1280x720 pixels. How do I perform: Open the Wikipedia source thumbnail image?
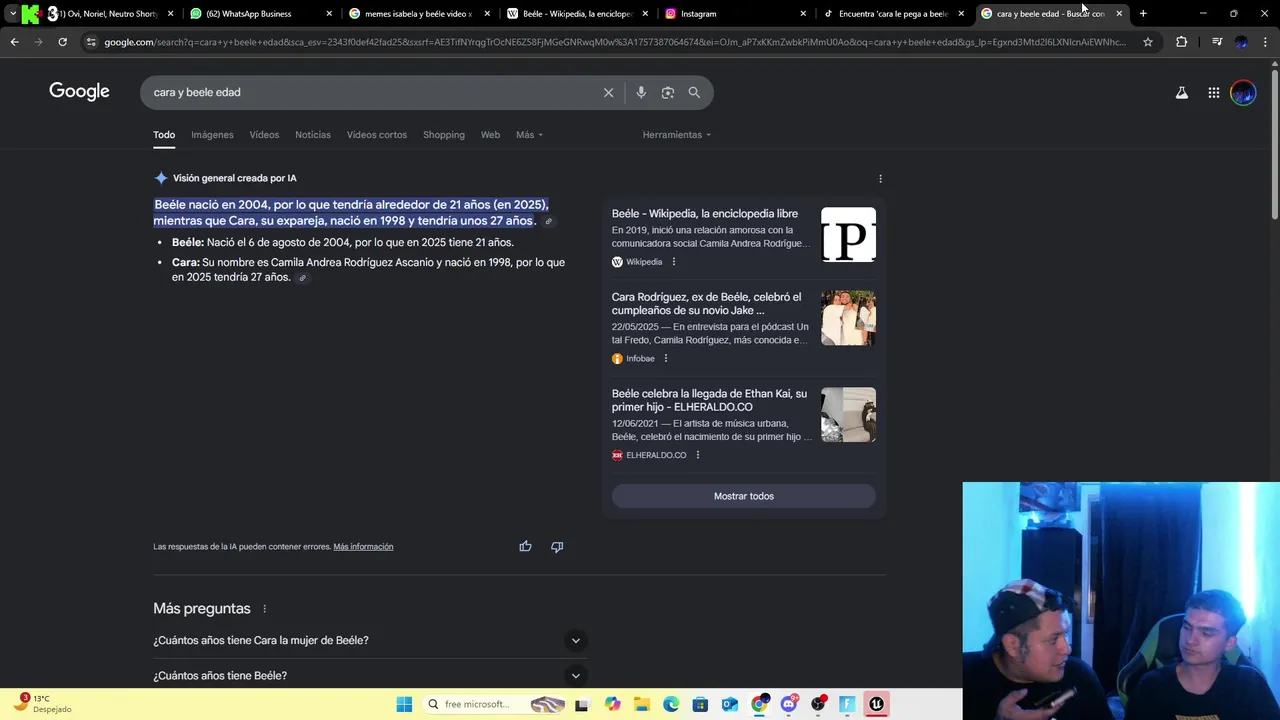click(848, 235)
